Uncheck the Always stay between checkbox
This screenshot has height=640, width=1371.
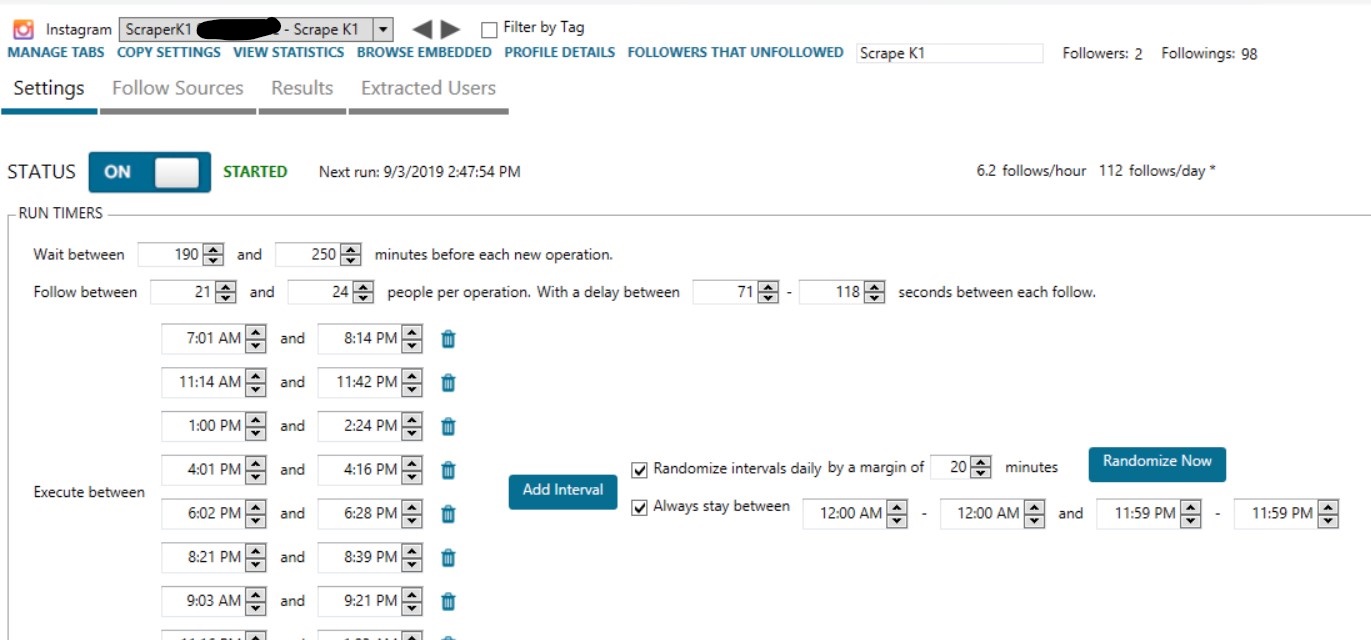click(640, 508)
